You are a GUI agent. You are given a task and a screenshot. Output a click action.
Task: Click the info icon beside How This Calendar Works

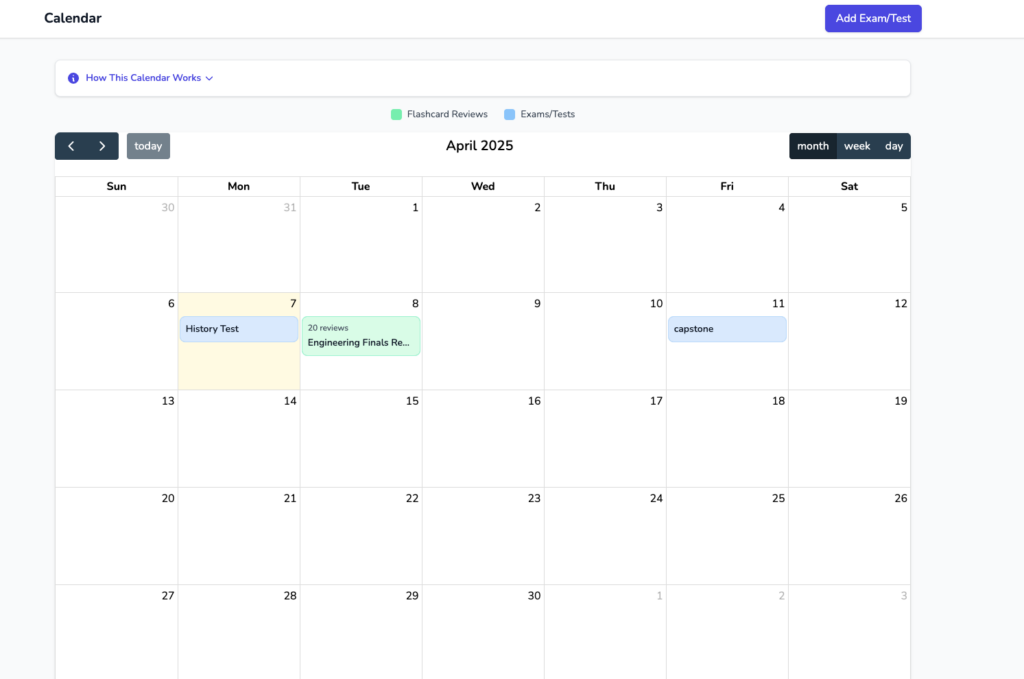click(x=73, y=78)
